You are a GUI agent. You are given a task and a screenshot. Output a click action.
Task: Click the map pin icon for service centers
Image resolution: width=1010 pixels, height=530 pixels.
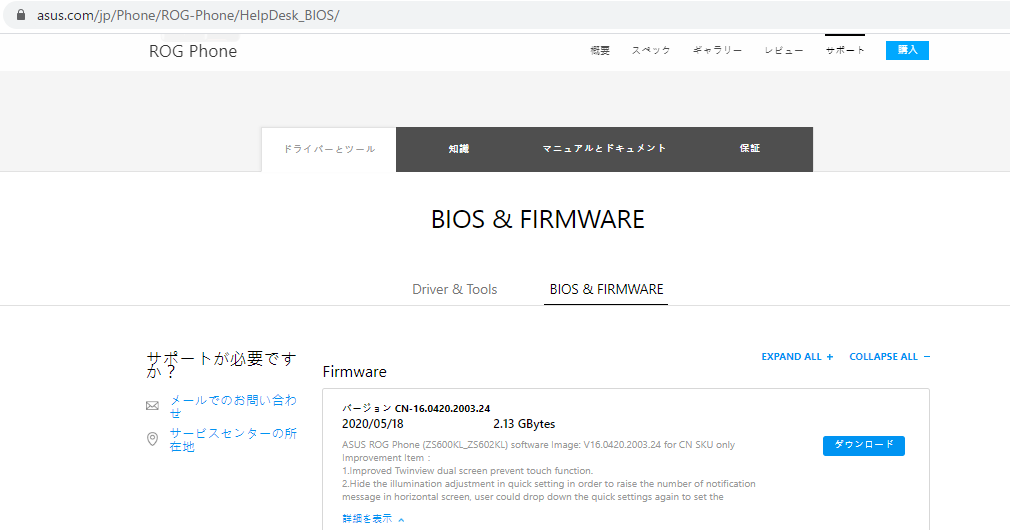point(152,439)
